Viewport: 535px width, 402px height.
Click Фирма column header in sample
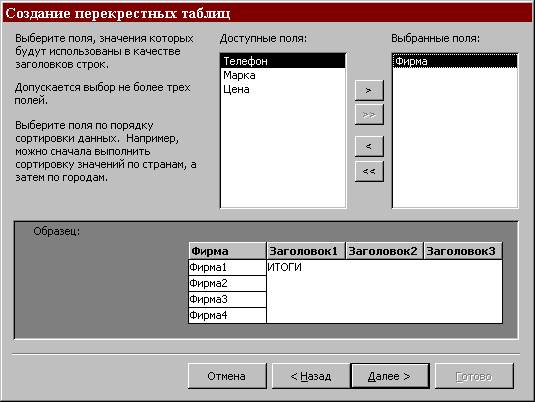coord(227,251)
